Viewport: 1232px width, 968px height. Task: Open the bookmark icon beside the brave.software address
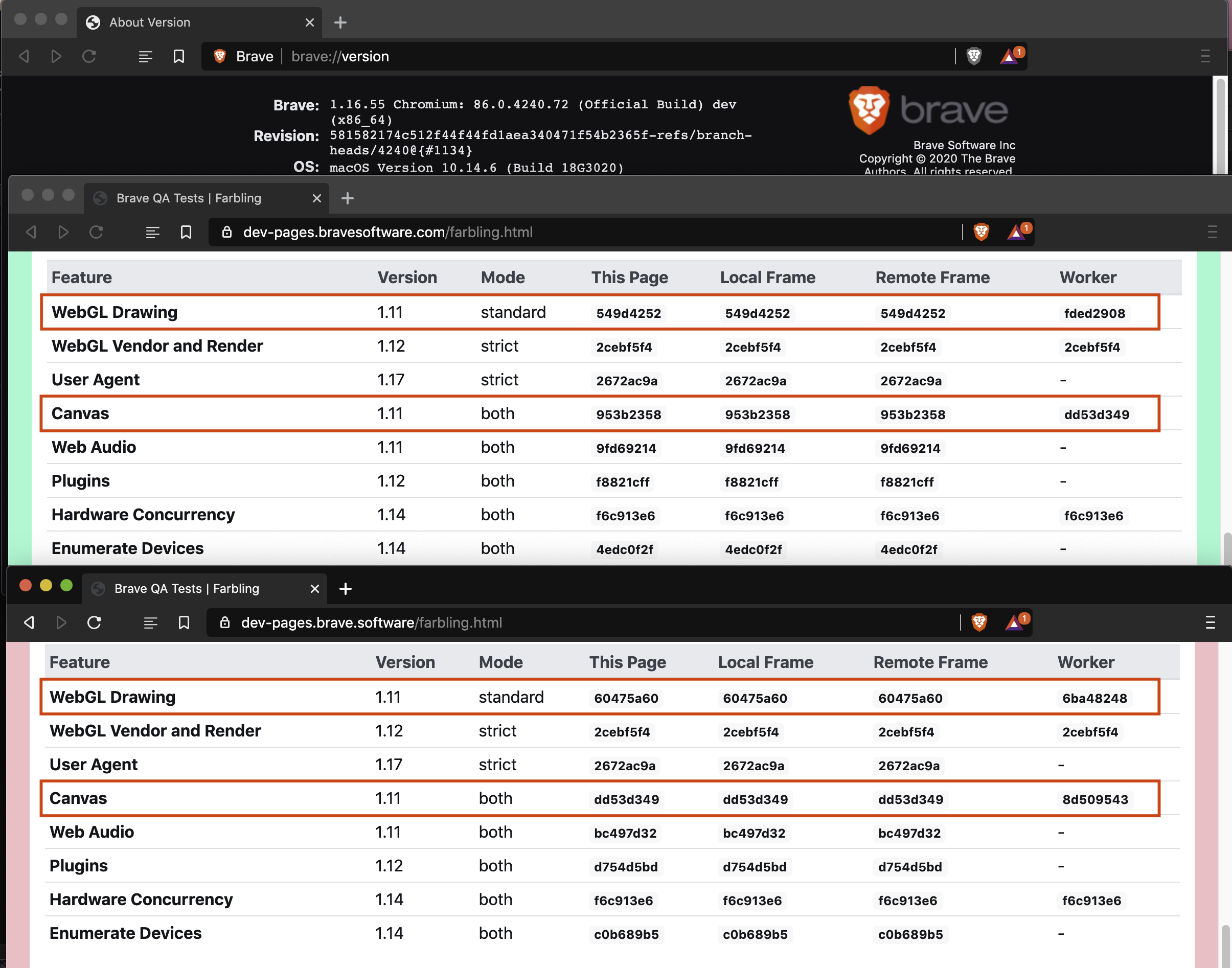click(184, 623)
